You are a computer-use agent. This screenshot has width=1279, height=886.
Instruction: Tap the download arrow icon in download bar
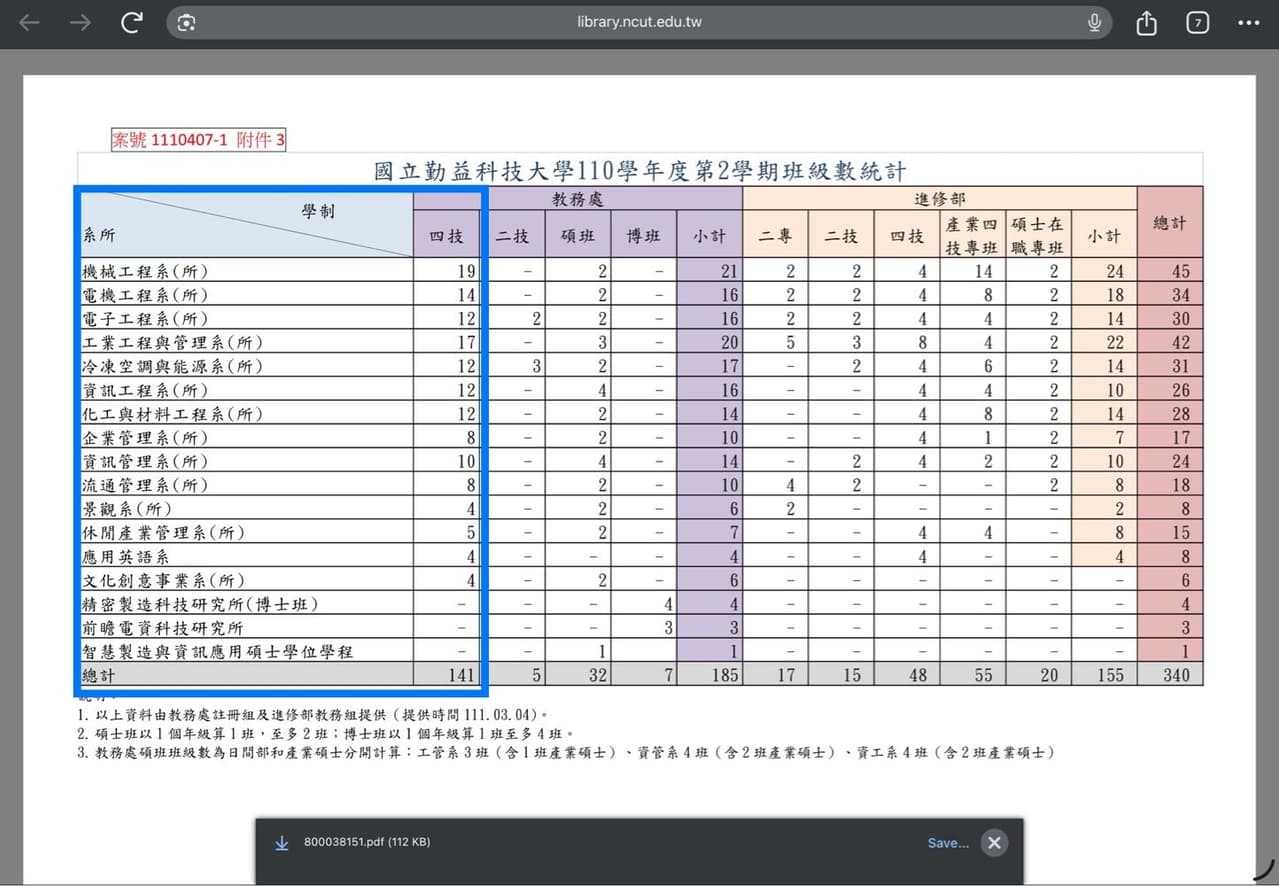pyautogui.click(x=281, y=843)
